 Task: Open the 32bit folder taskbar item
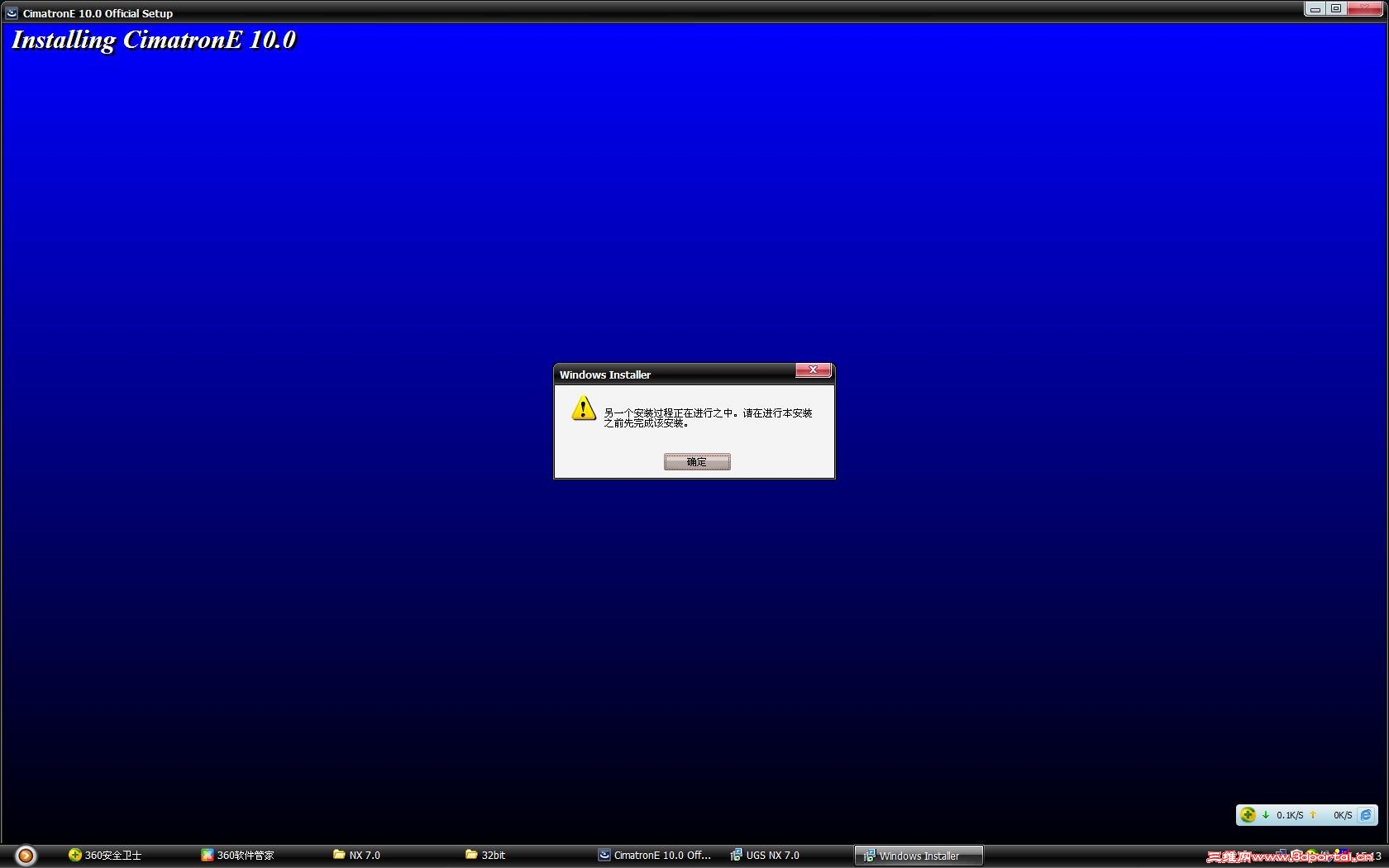485,856
